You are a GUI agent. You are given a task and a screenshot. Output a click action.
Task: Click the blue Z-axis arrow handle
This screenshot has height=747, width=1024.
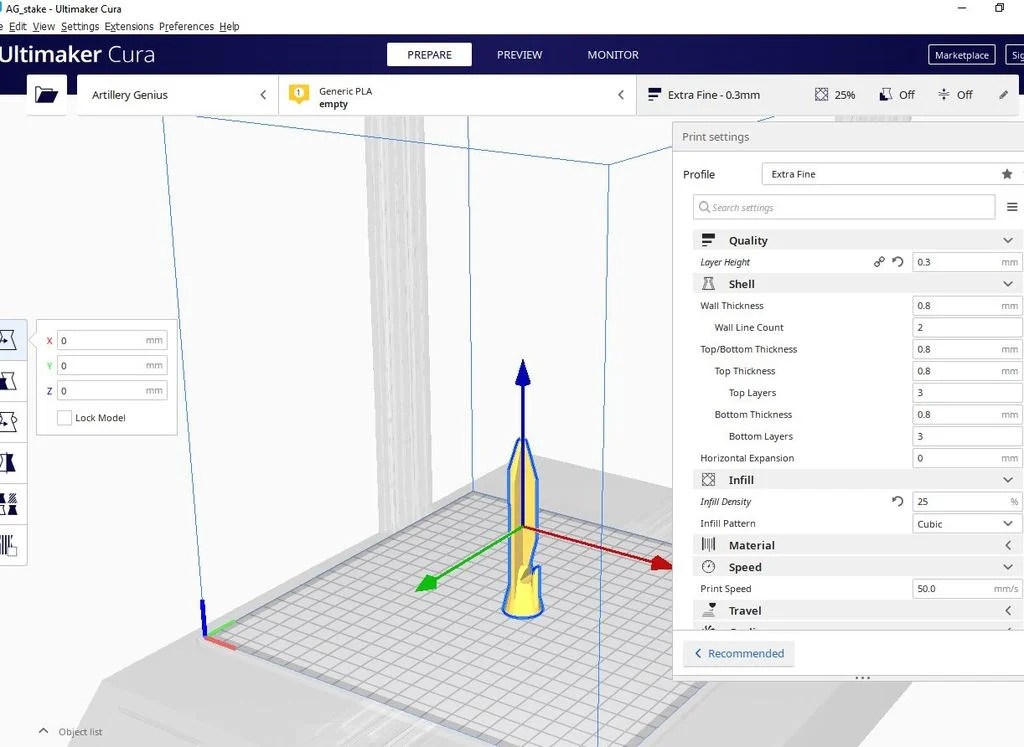coord(522,372)
